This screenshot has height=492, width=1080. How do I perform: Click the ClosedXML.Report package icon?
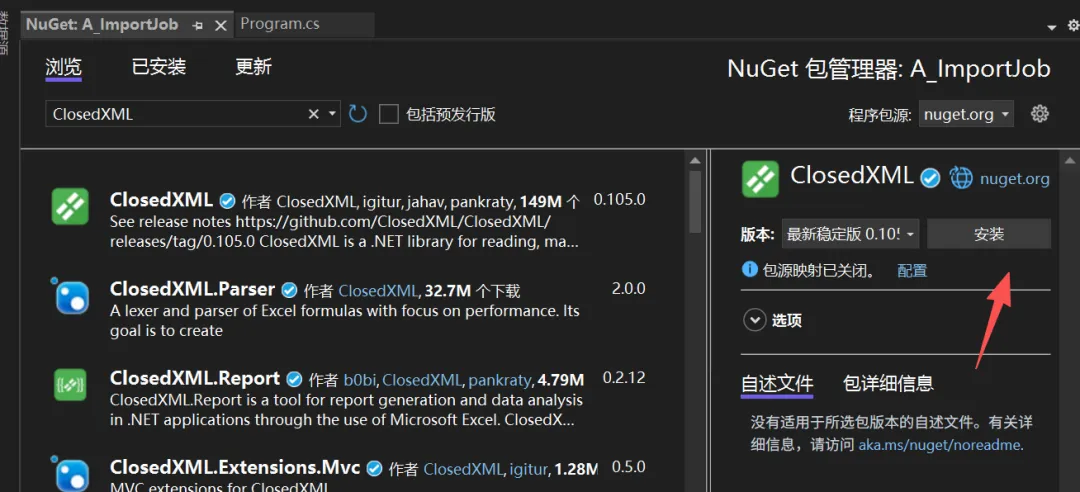(x=70, y=385)
